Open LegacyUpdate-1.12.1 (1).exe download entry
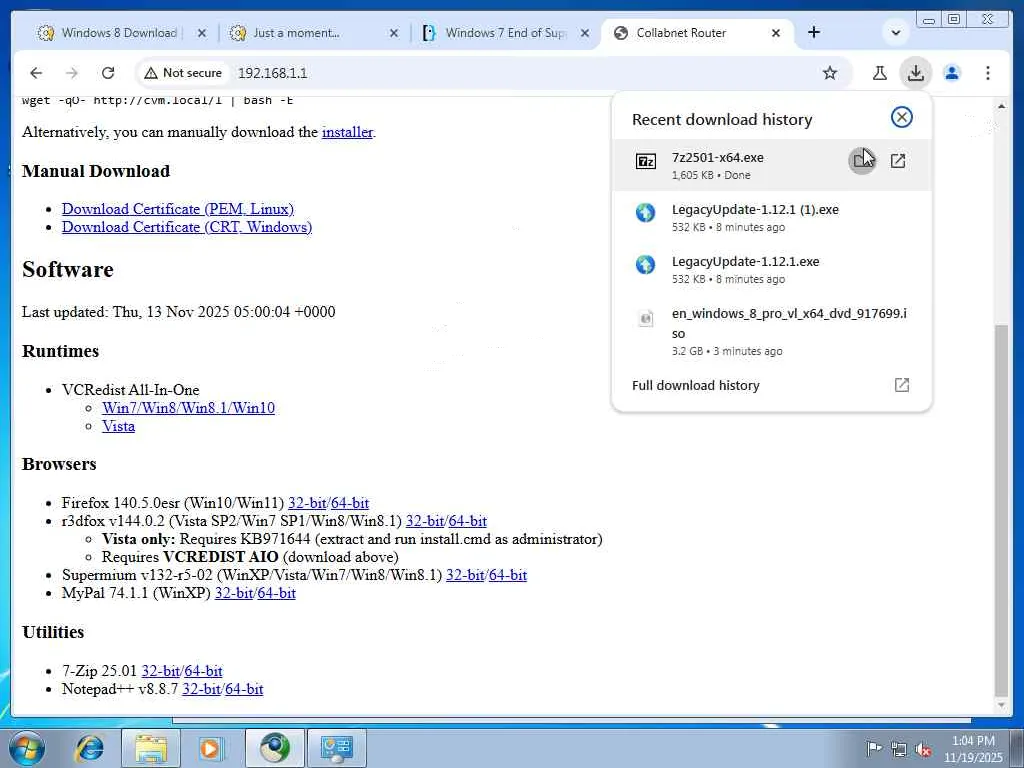This screenshot has width=1024, height=768. pos(771,217)
